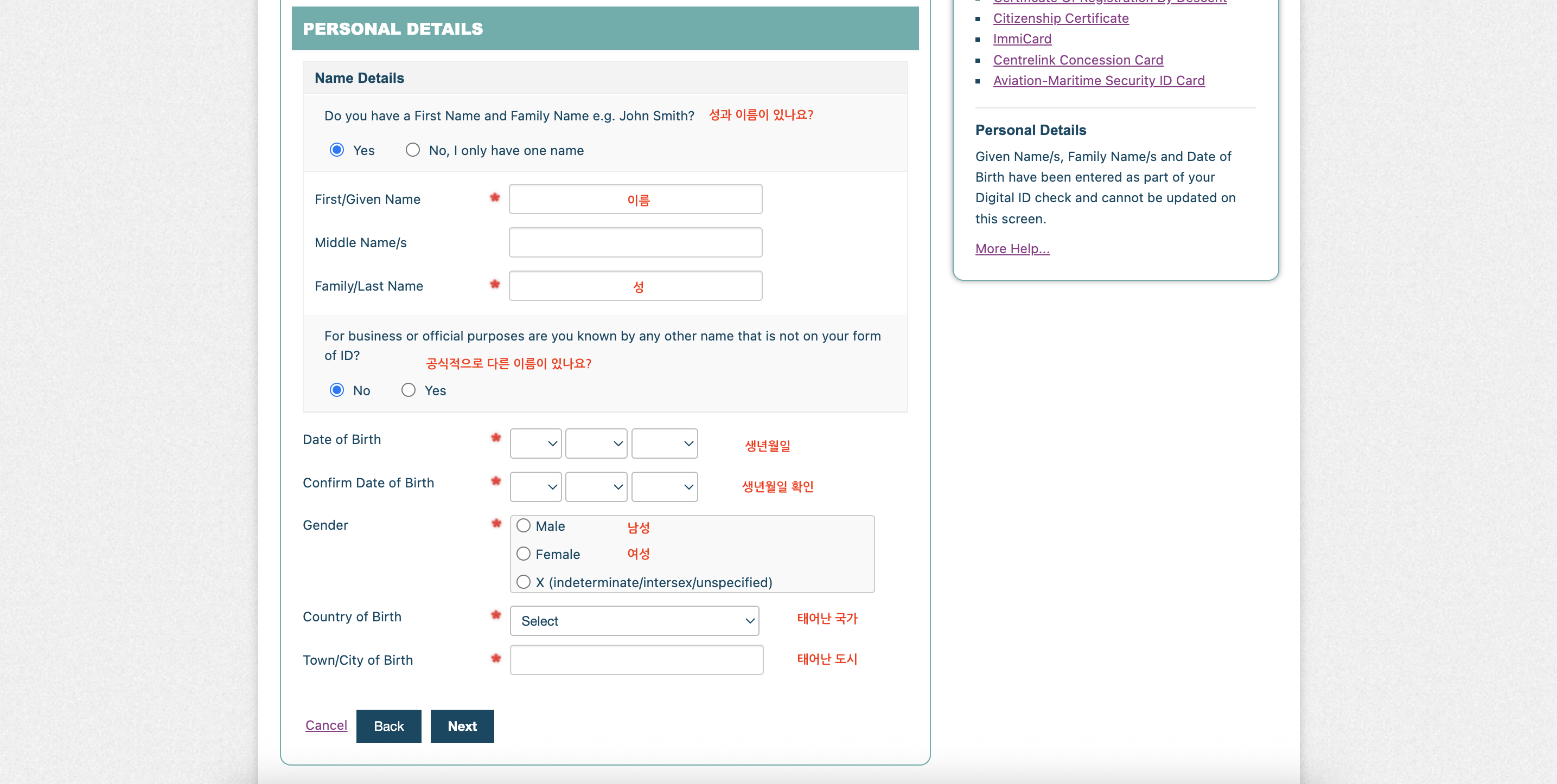Open Date of Birth month dropdown
This screenshot has height=784, width=1557.
pos(596,444)
